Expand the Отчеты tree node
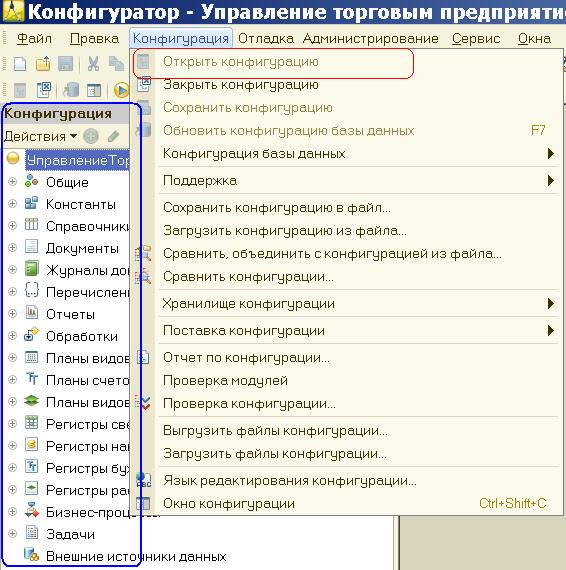Viewport: 566px width, 570px height. [12, 313]
